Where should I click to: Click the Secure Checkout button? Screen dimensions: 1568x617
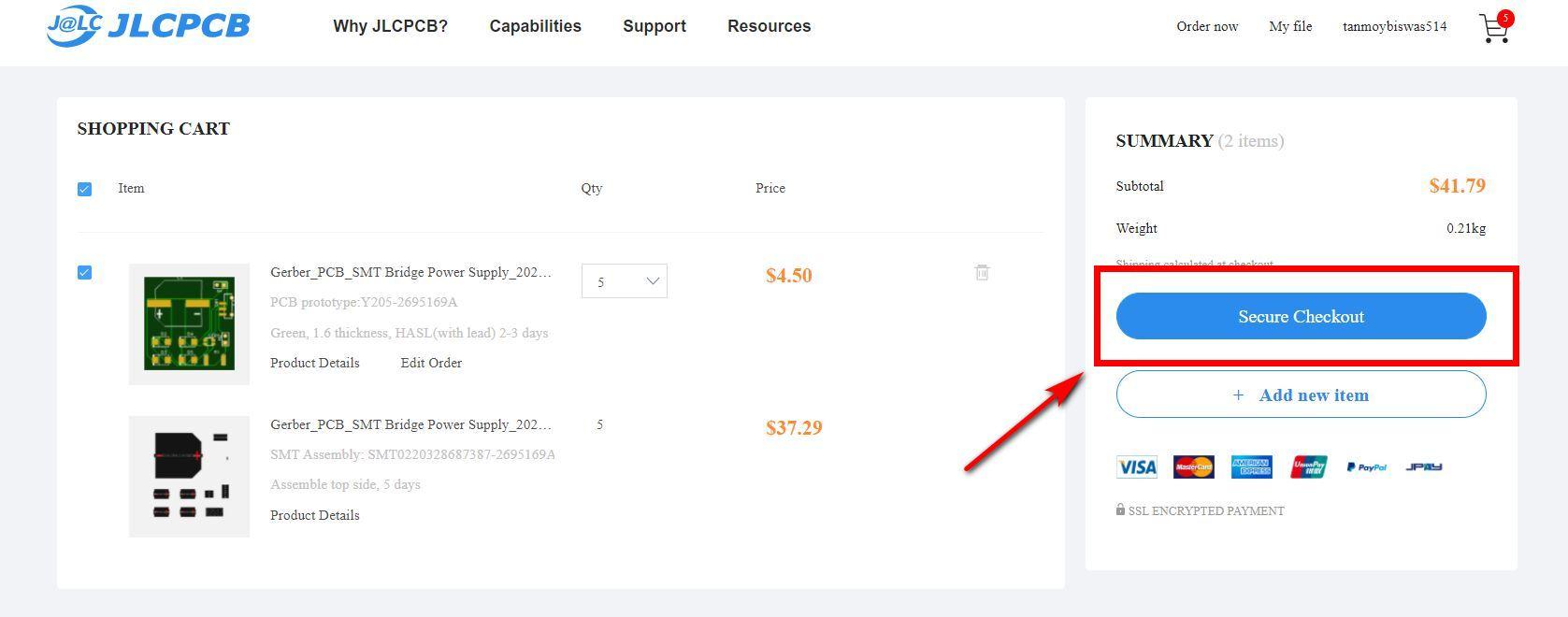click(x=1301, y=316)
